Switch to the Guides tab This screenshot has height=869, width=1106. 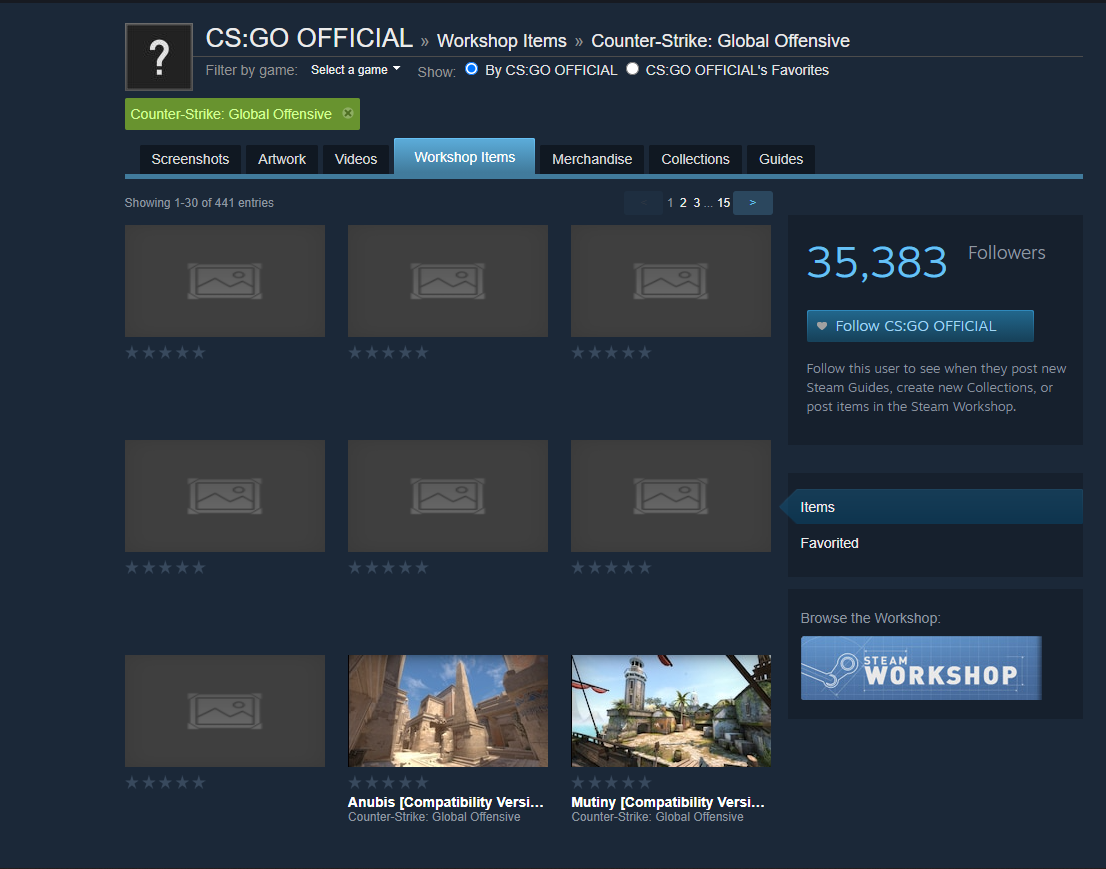[781, 159]
